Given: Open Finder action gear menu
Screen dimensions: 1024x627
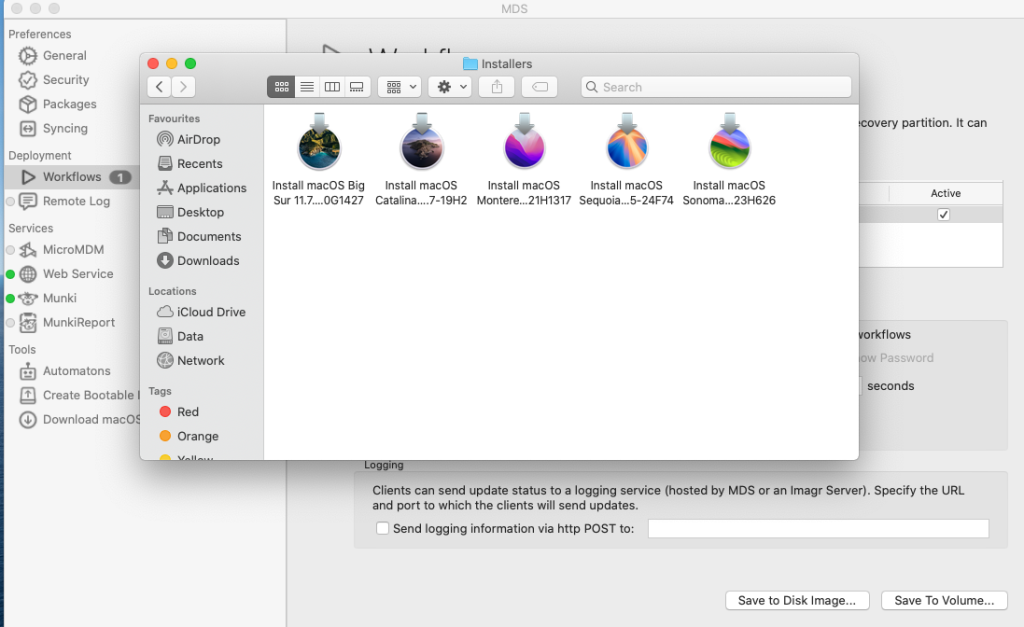Looking at the screenshot, I should (451, 87).
